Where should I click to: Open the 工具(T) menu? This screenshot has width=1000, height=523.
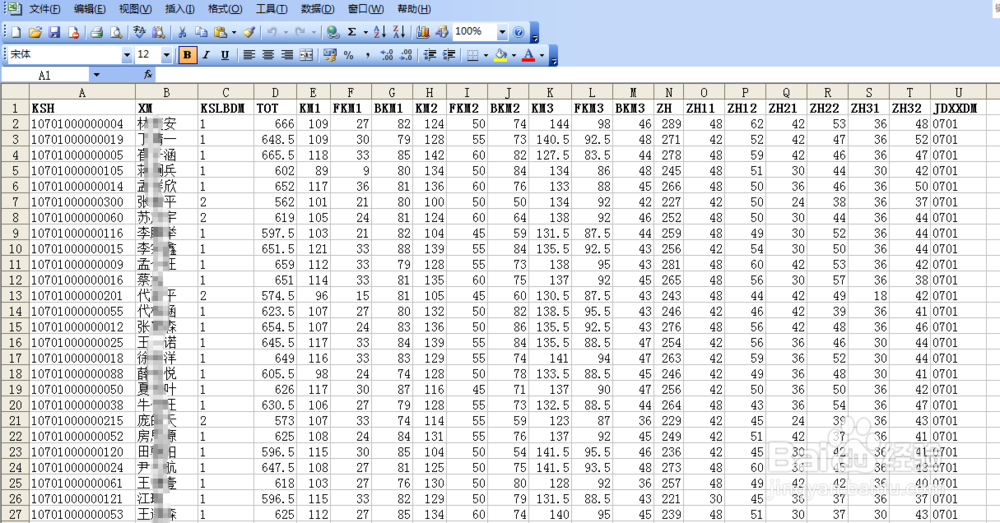272,9
